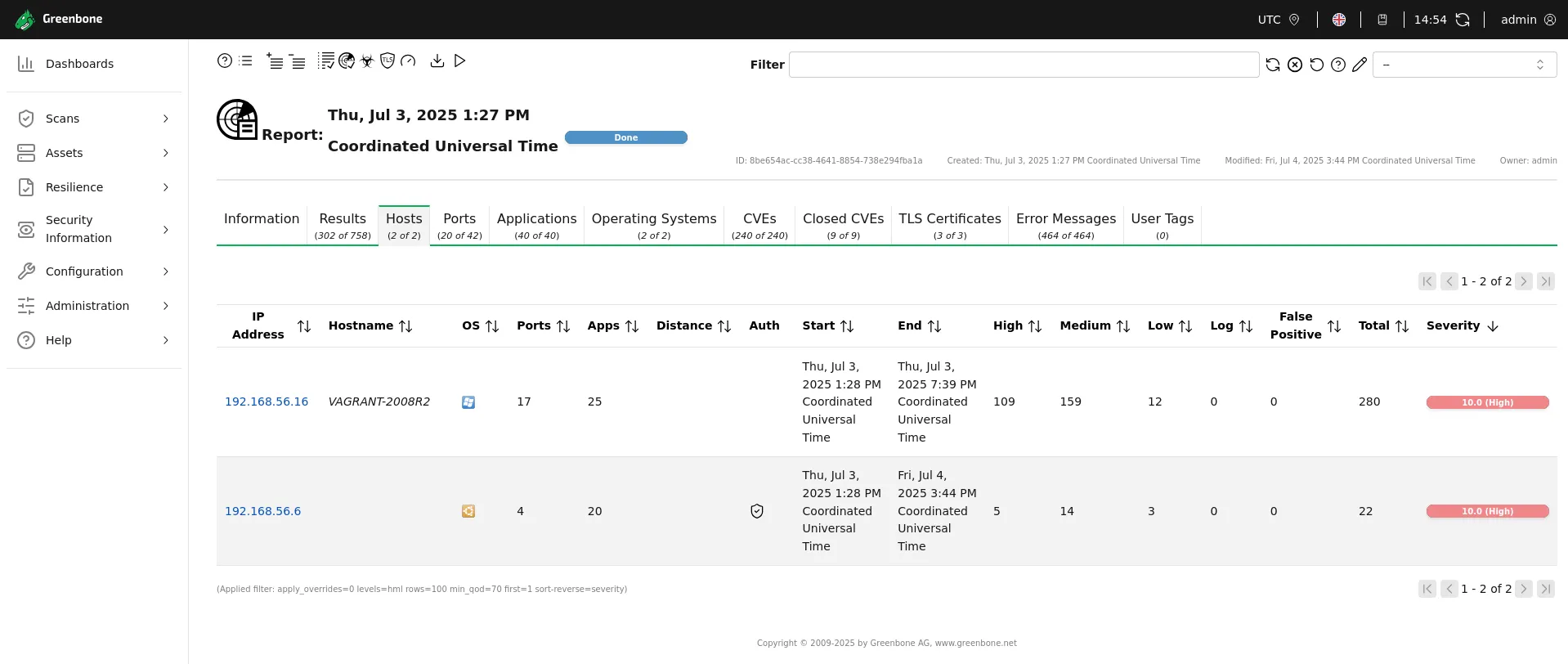Open the performance gauge icon
The image size is (1568, 664).
click(x=408, y=61)
